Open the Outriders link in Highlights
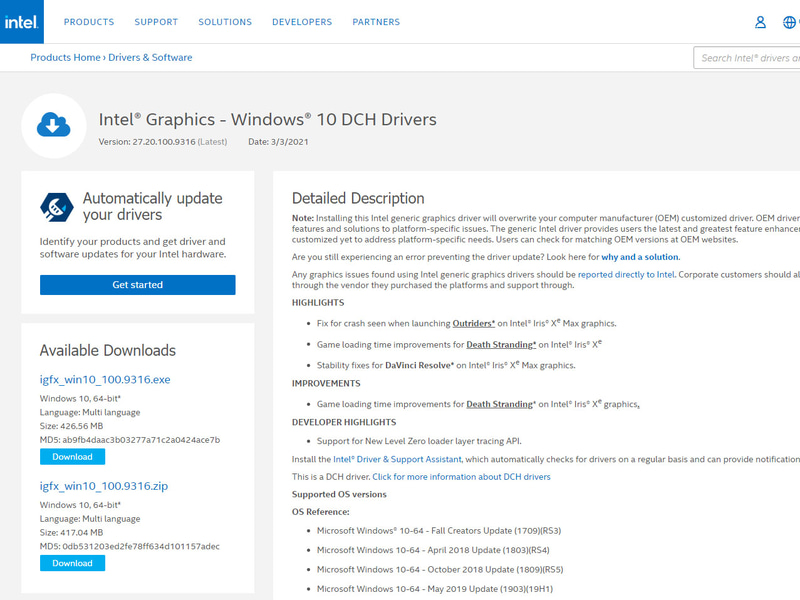800x600 pixels. [473, 323]
